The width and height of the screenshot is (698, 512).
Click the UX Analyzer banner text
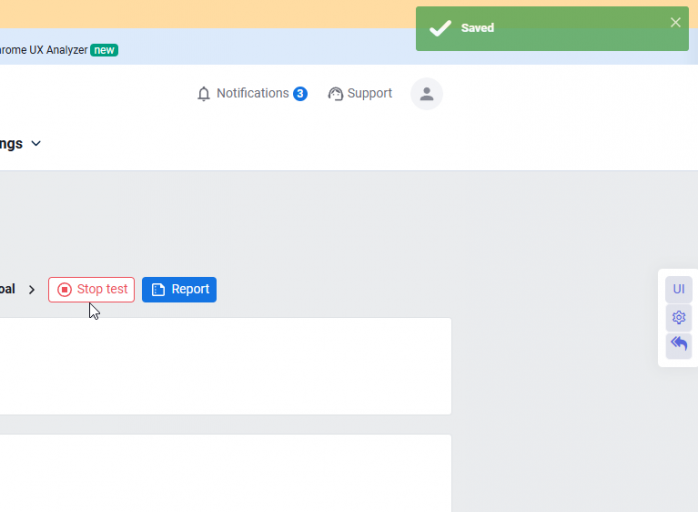[x=44, y=50]
